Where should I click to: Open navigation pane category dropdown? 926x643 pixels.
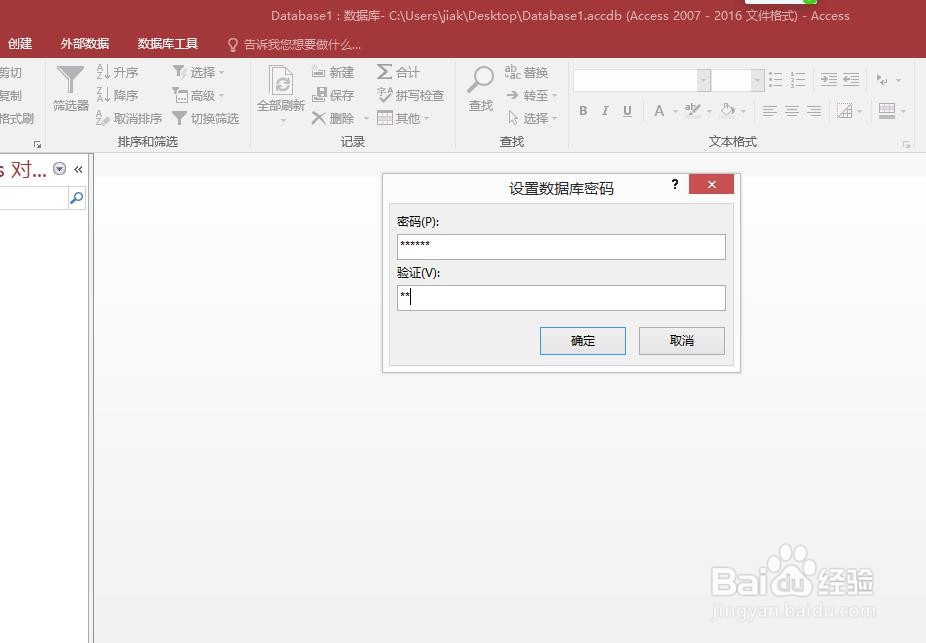[x=59, y=169]
